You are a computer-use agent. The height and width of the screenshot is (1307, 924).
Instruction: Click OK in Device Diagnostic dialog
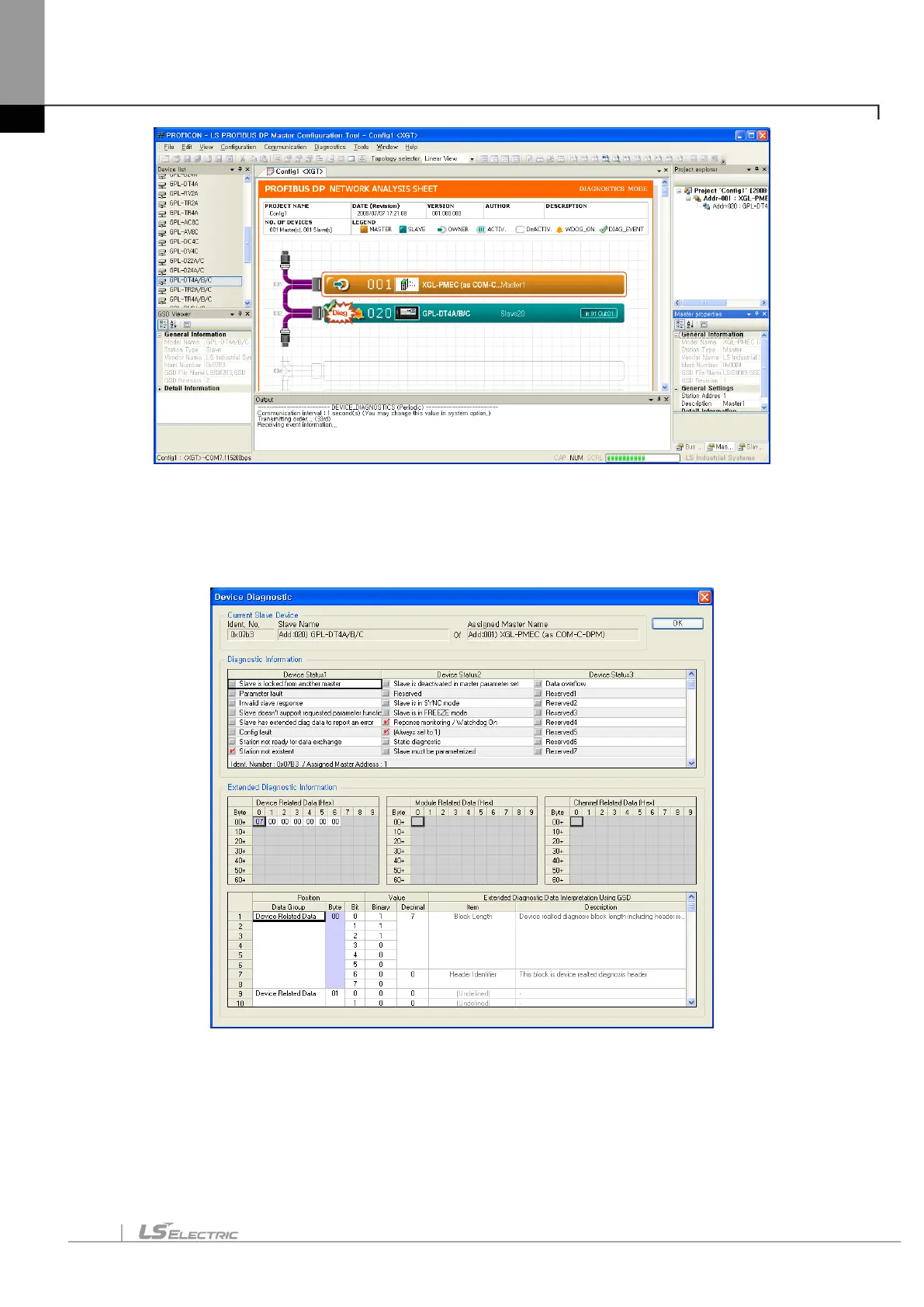tap(677, 623)
